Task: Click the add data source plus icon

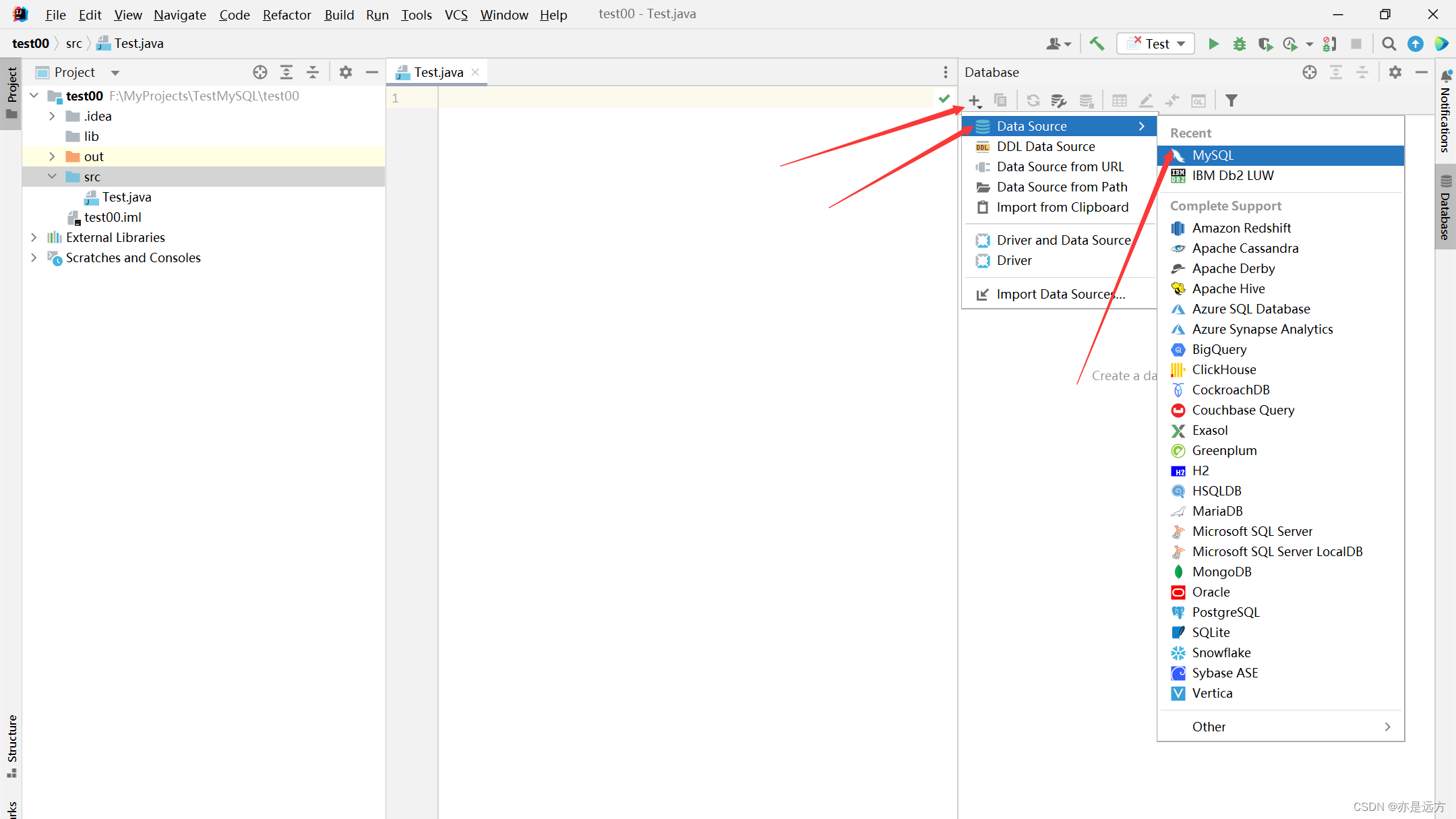Action: (x=974, y=100)
